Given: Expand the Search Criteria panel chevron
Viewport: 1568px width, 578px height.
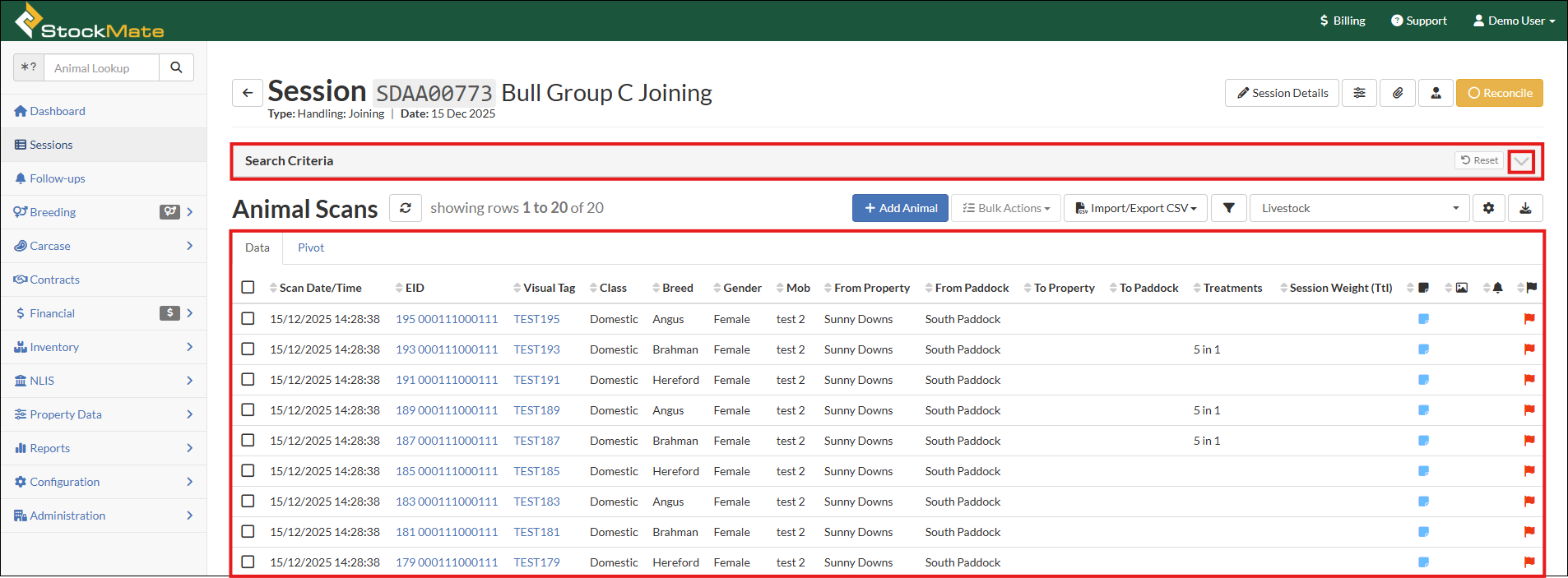Looking at the screenshot, I should pyautogui.click(x=1521, y=161).
